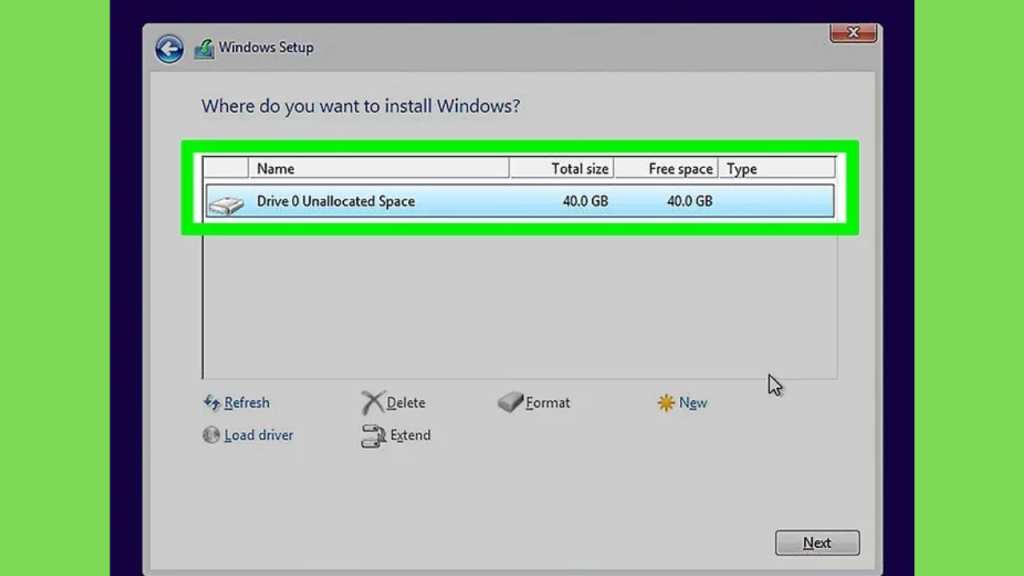The height and width of the screenshot is (576, 1024).
Task: Click the Drive 0 hard disk icon
Action: click(227, 204)
